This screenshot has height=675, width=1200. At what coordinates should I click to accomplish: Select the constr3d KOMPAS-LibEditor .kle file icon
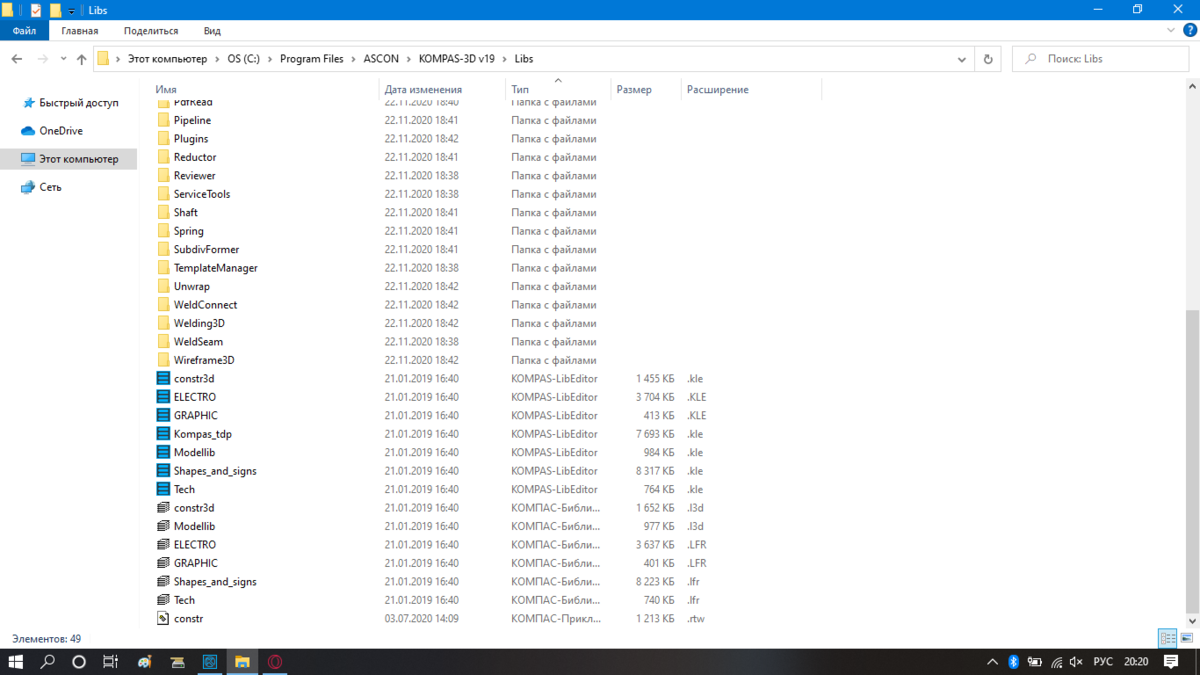click(x=164, y=378)
